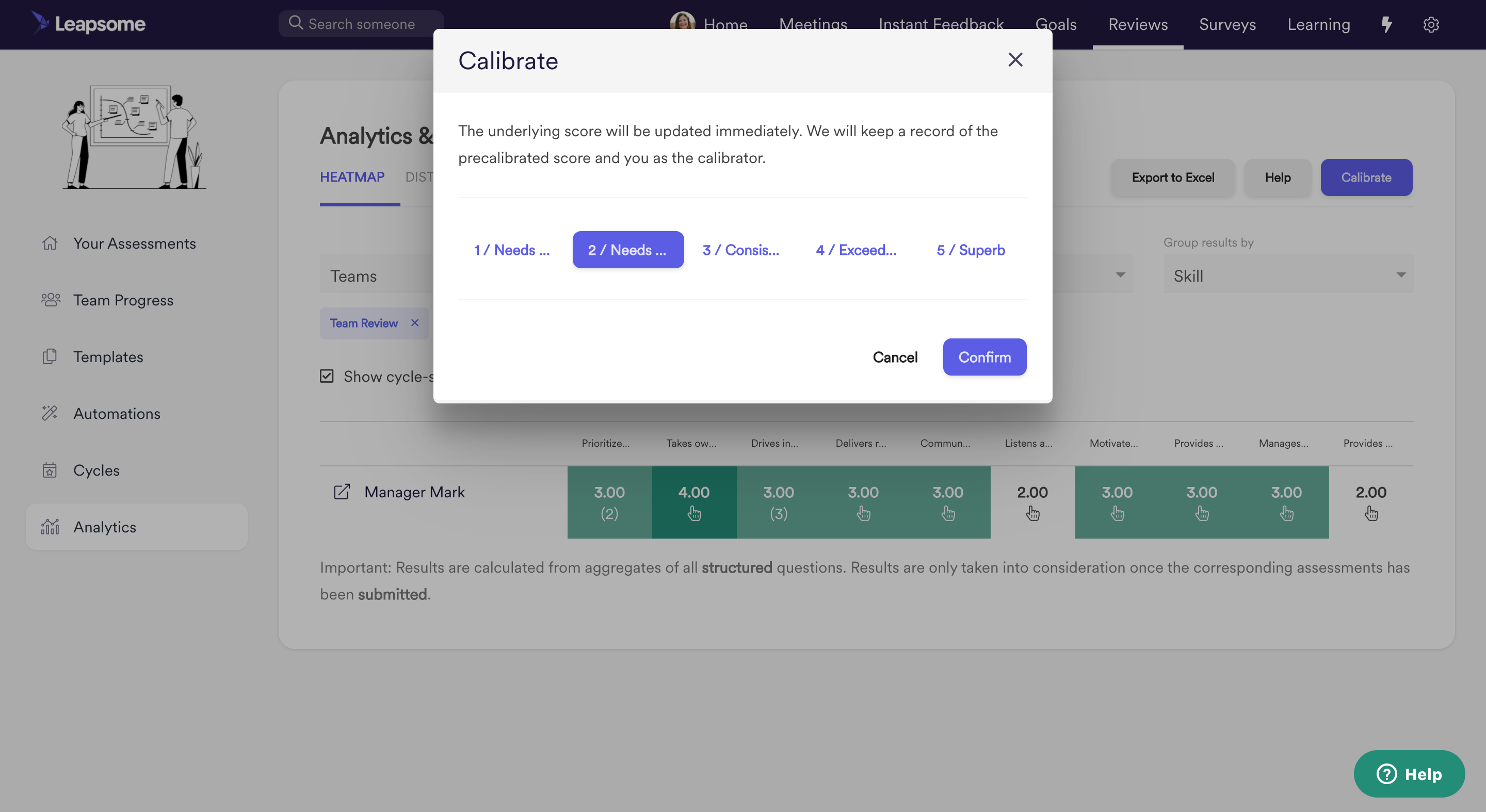Image resolution: width=1486 pixels, height=812 pixels.
Task: Confirm the calibration change
Action: pyautogui.click(x=984, y=357)
